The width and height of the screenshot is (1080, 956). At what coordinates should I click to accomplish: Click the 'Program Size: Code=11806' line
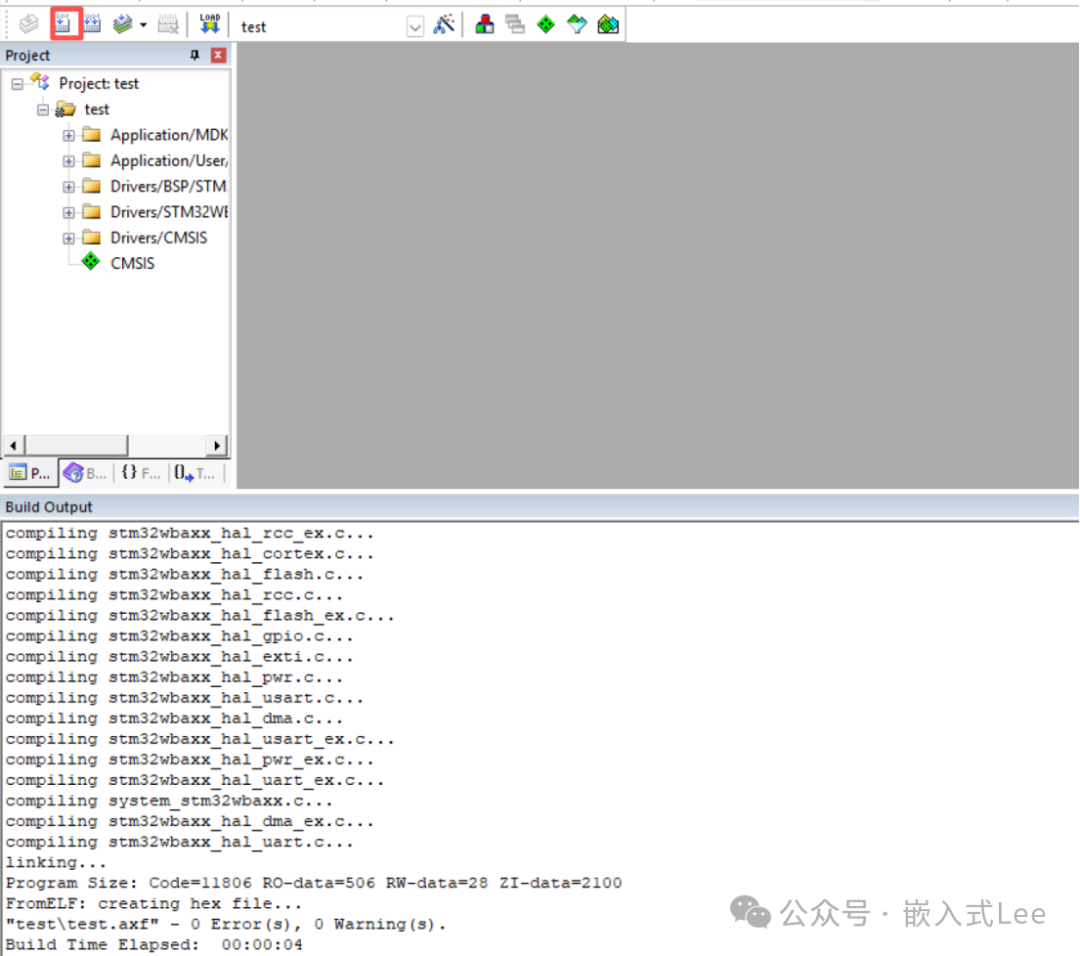313,883
